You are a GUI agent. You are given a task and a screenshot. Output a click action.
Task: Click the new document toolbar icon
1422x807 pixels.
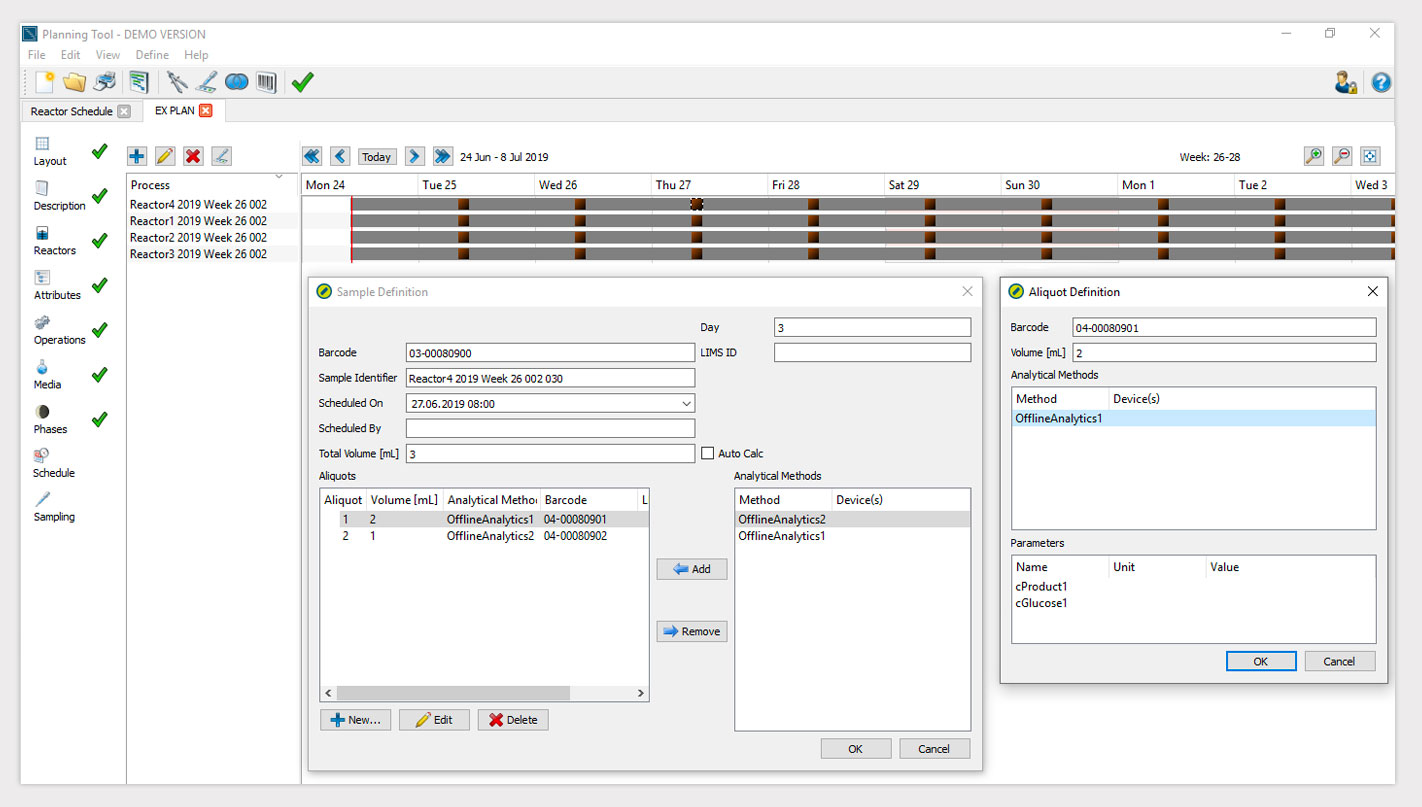tap(44, 82)
